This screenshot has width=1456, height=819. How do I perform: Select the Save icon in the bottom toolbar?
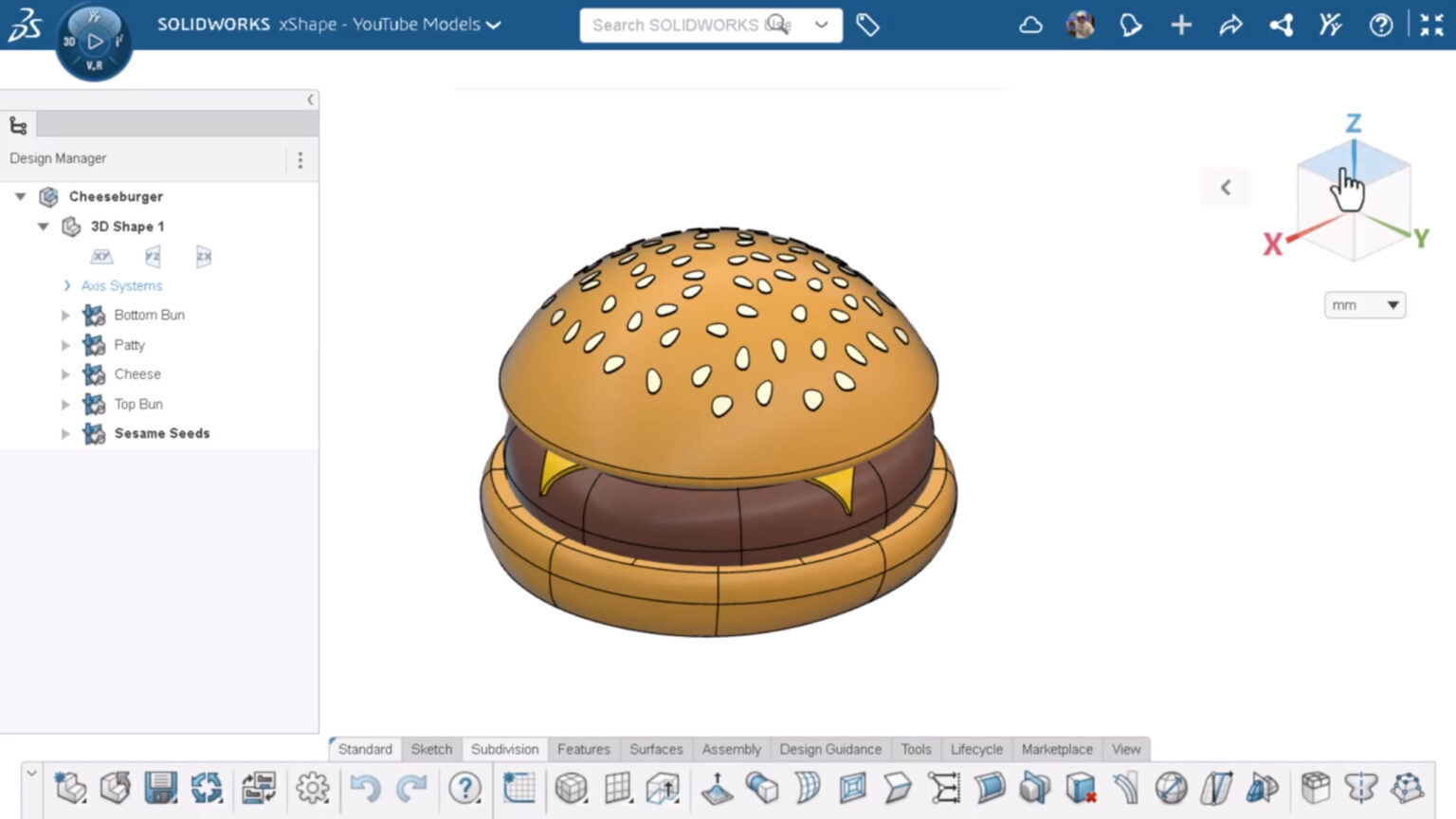161,788
